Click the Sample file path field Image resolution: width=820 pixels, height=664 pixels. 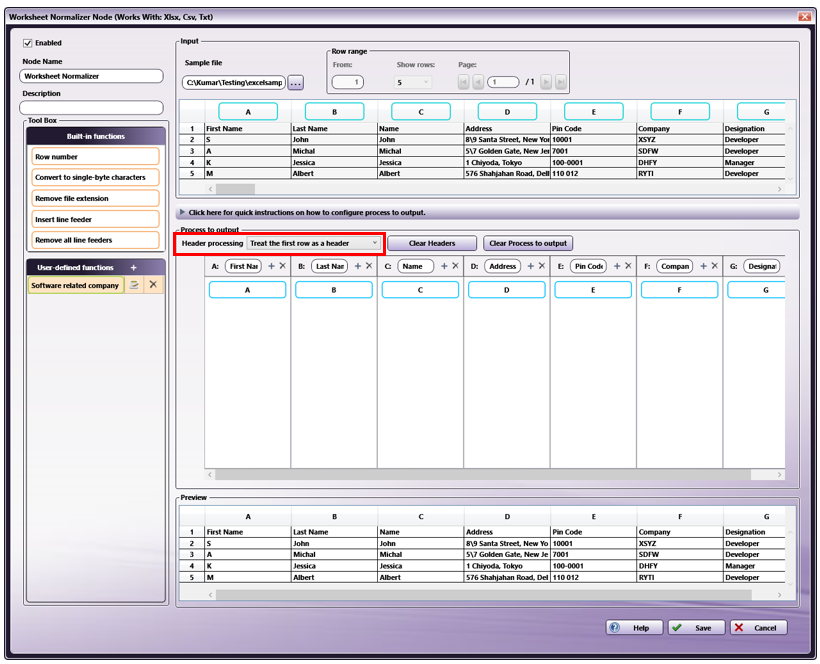[234, 82]
